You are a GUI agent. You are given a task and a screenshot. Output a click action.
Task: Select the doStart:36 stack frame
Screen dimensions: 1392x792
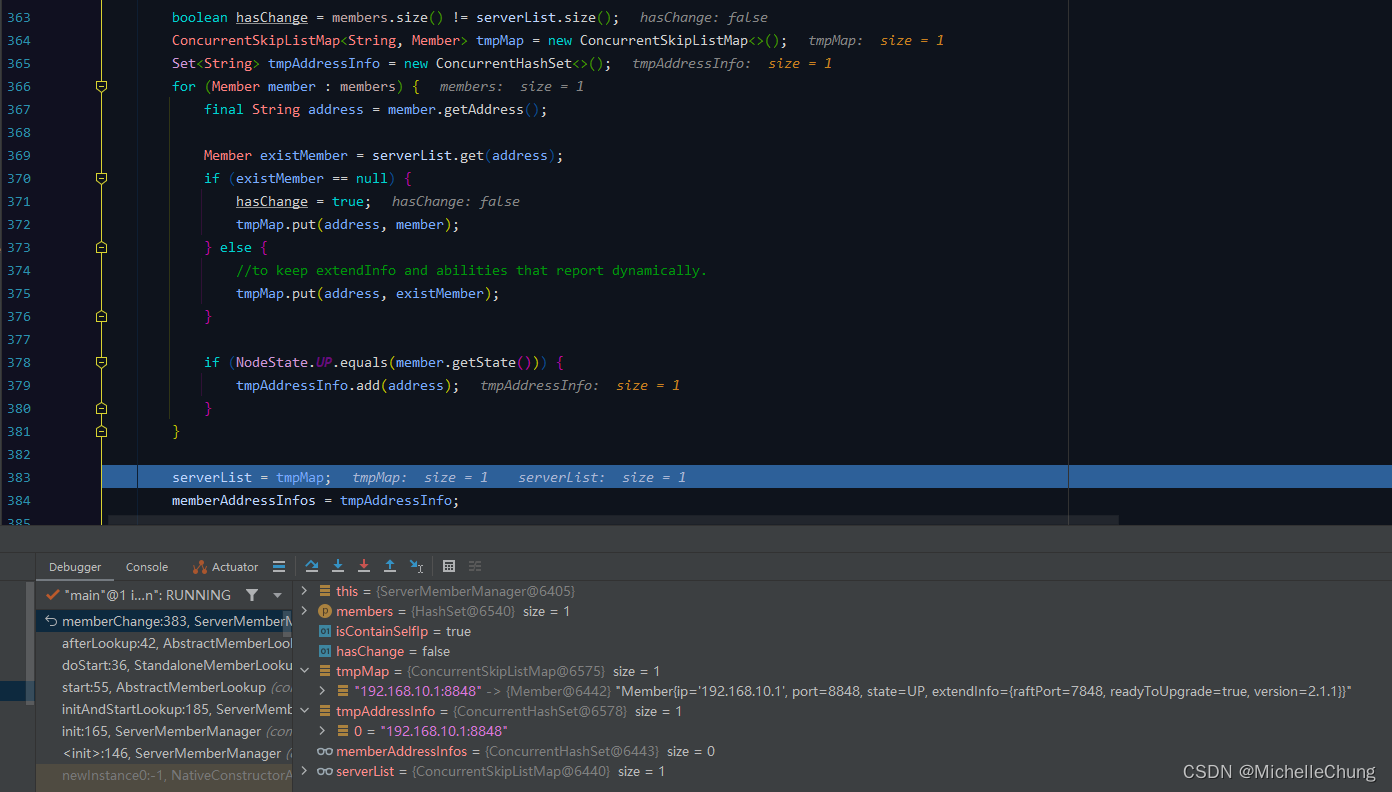tap(165, 665)
